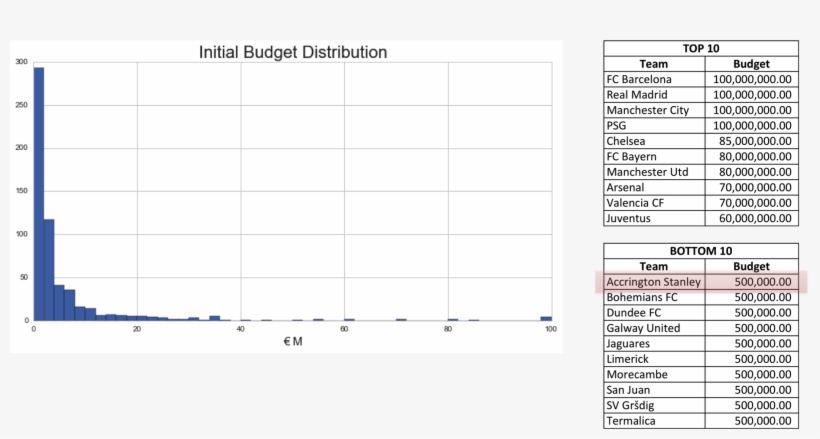Click the '€ M' x-axis label
The image size is (820, 439).
click(293, 342)
